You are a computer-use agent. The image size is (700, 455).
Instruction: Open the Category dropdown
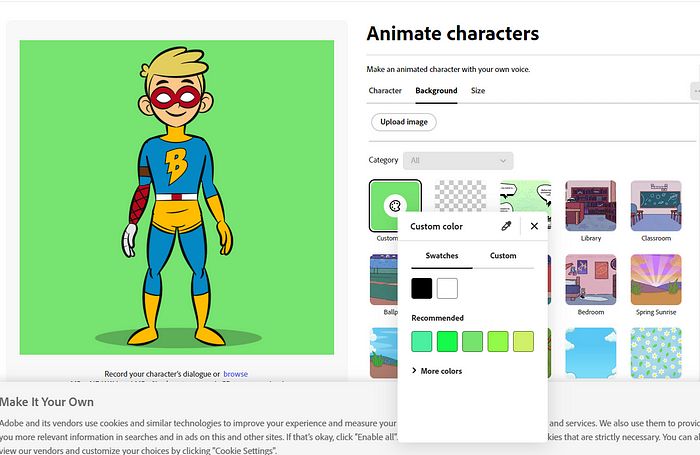pos(458,160)
